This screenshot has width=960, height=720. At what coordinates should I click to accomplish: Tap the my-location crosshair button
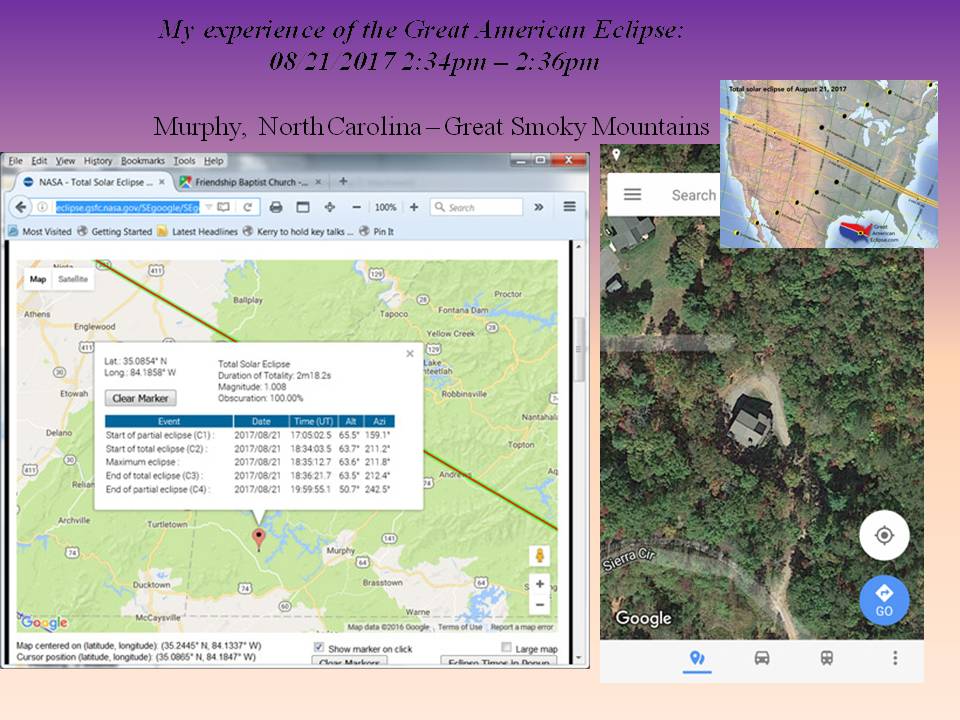click(x=884, y=535)
